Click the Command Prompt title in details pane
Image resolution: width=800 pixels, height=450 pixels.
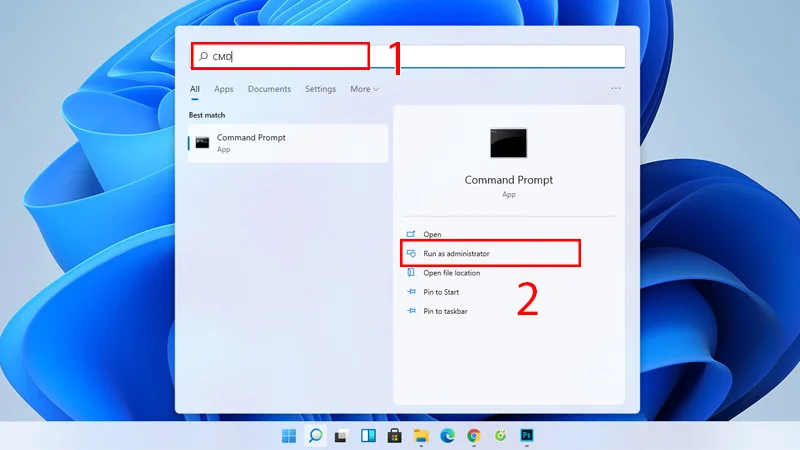click(x=509, y=180)
